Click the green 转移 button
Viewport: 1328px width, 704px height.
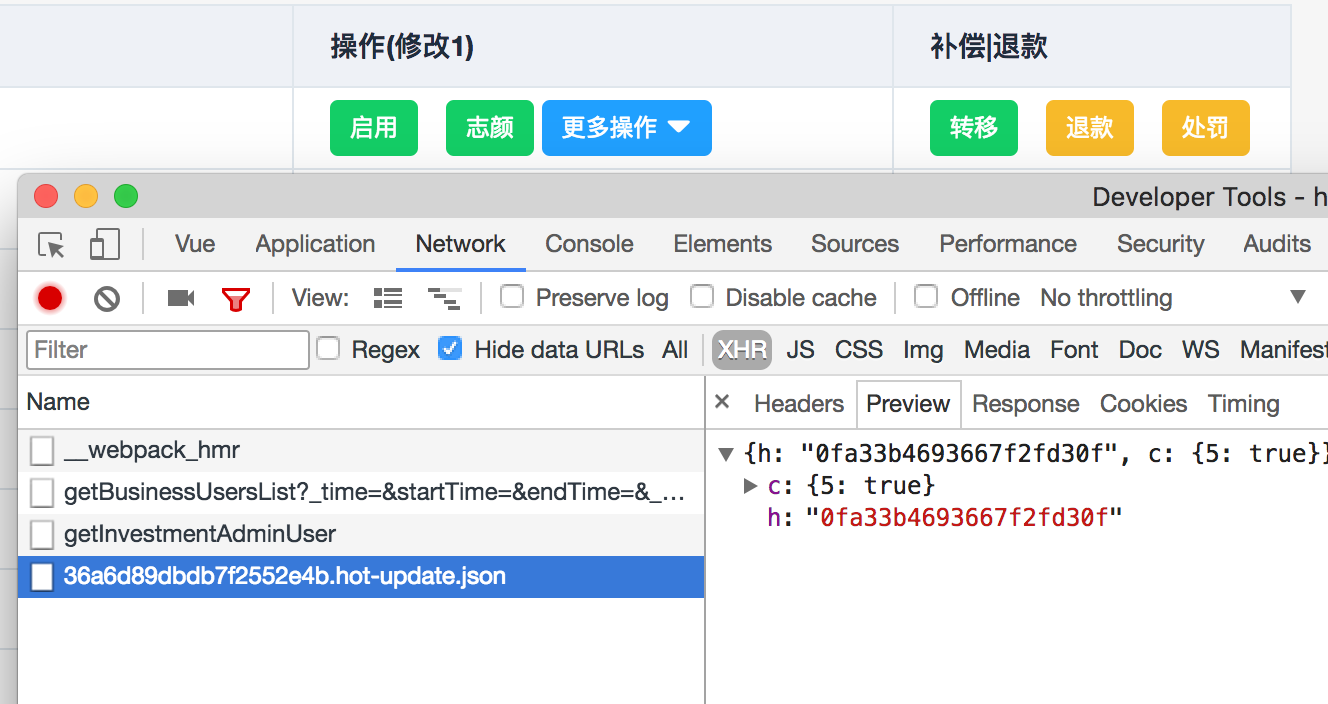point(974,128)
